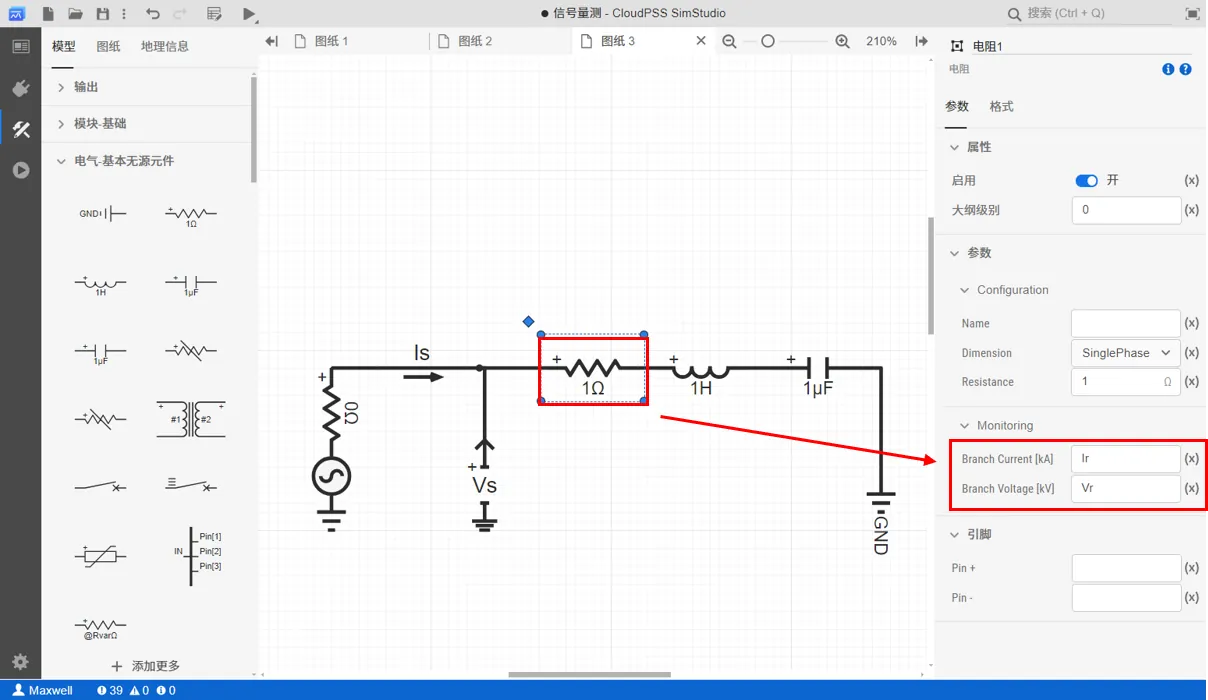This screenshot has width=1208, height=700.
Task: Open the Dimension SinglePhase dropdown
Action: 1125,353
